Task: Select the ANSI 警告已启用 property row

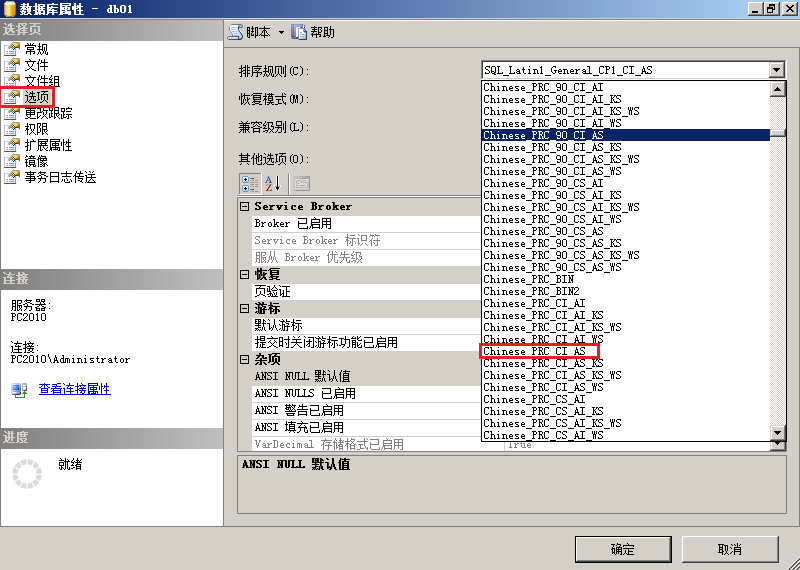Action: (366, 410)
